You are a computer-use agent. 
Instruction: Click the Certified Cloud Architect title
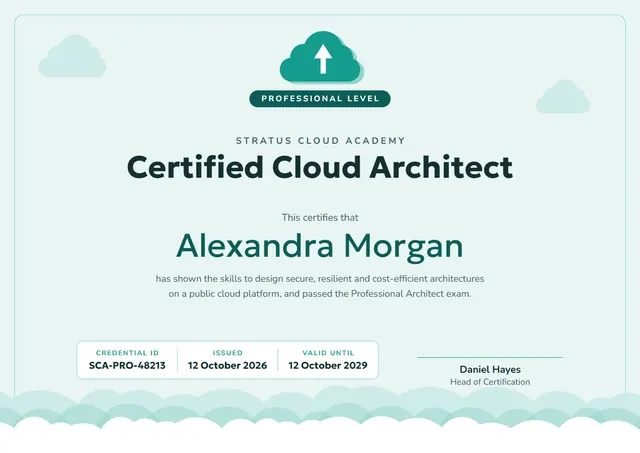[320, 167]
